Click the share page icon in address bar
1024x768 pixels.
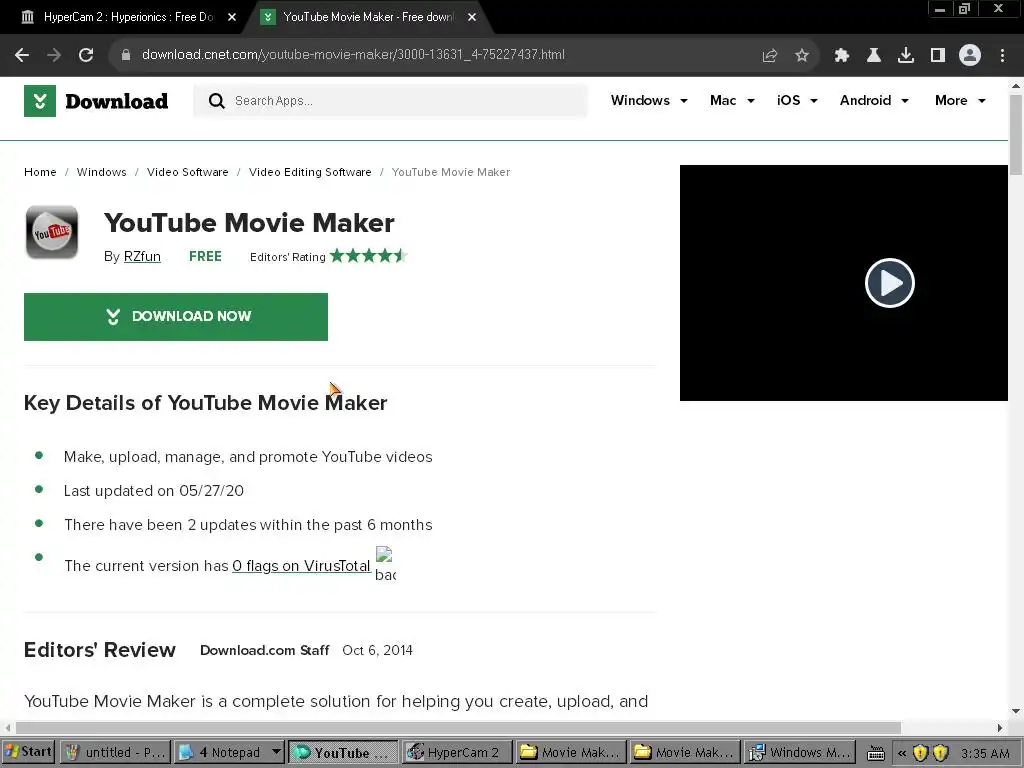pos(769,56)
